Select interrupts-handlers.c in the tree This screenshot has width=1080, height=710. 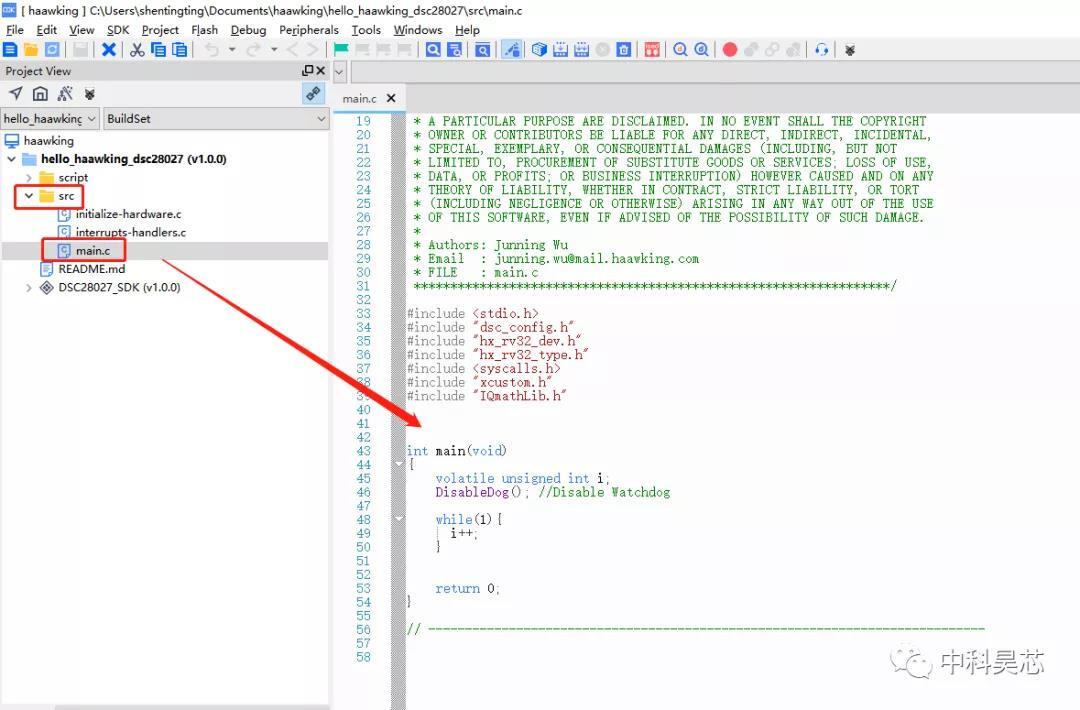click(130, 233)
